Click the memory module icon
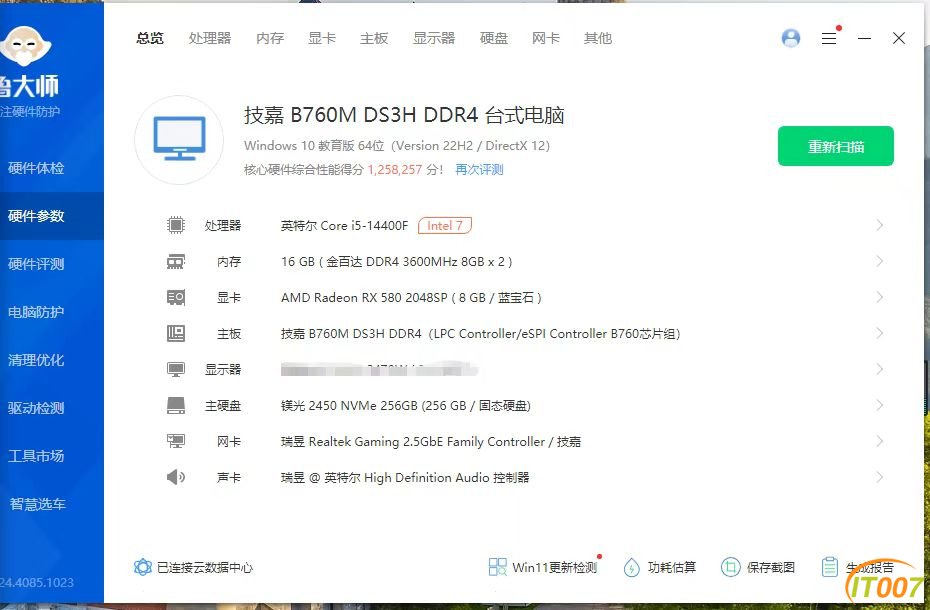 click(176, 261)
